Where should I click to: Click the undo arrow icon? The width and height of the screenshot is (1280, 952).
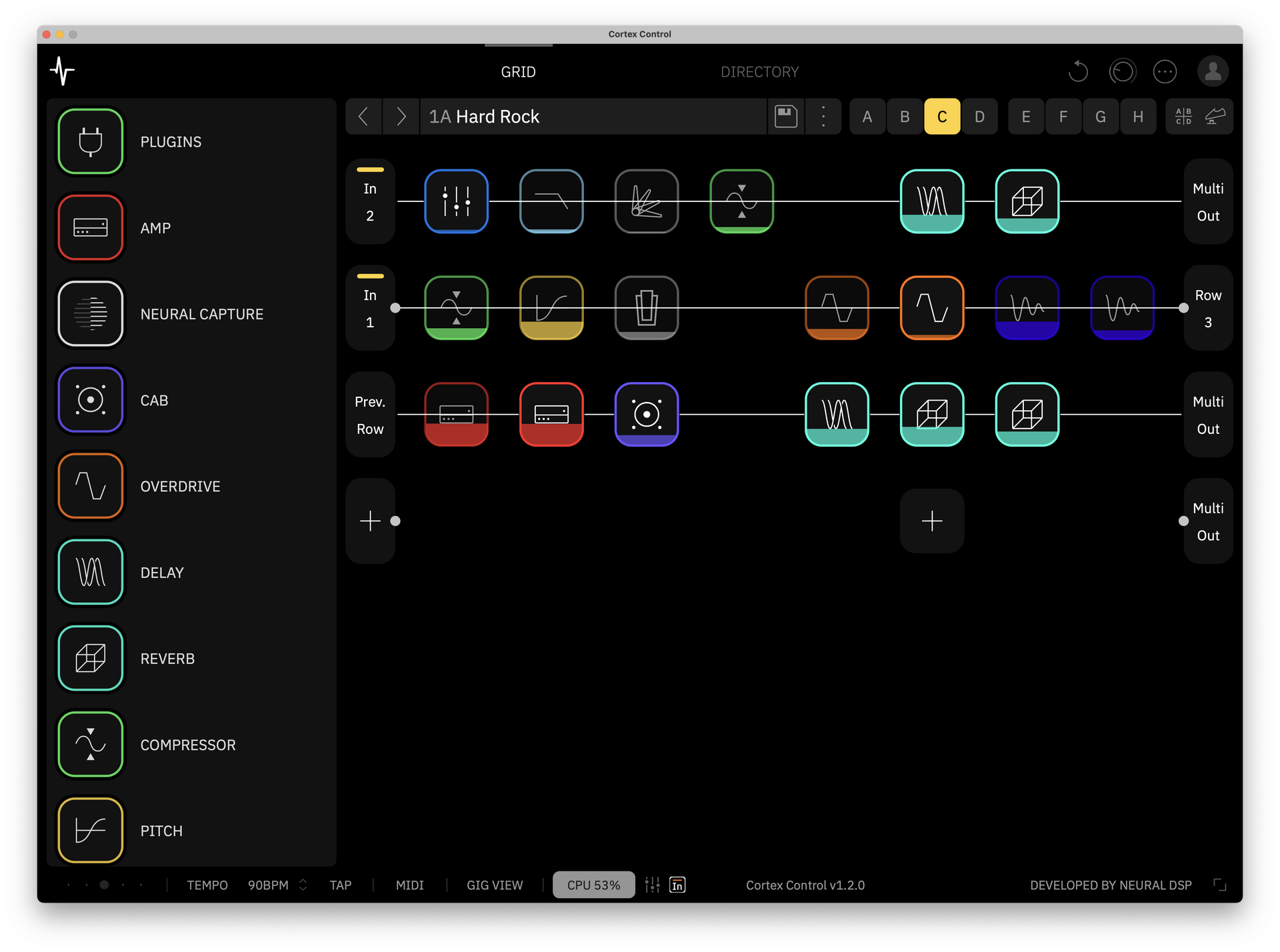[x=1078, y=71]
